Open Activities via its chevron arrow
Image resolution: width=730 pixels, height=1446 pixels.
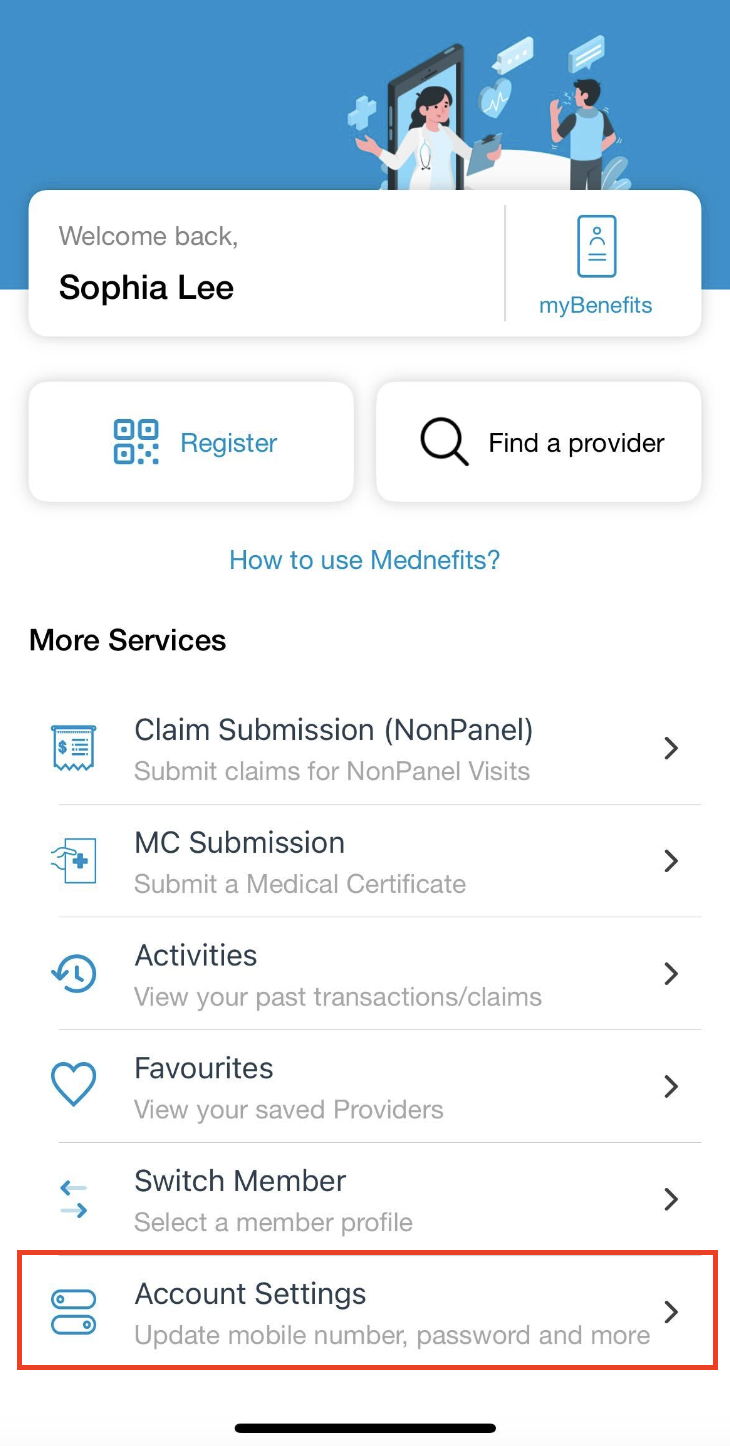pyautogui.click(x=672, y=974)
